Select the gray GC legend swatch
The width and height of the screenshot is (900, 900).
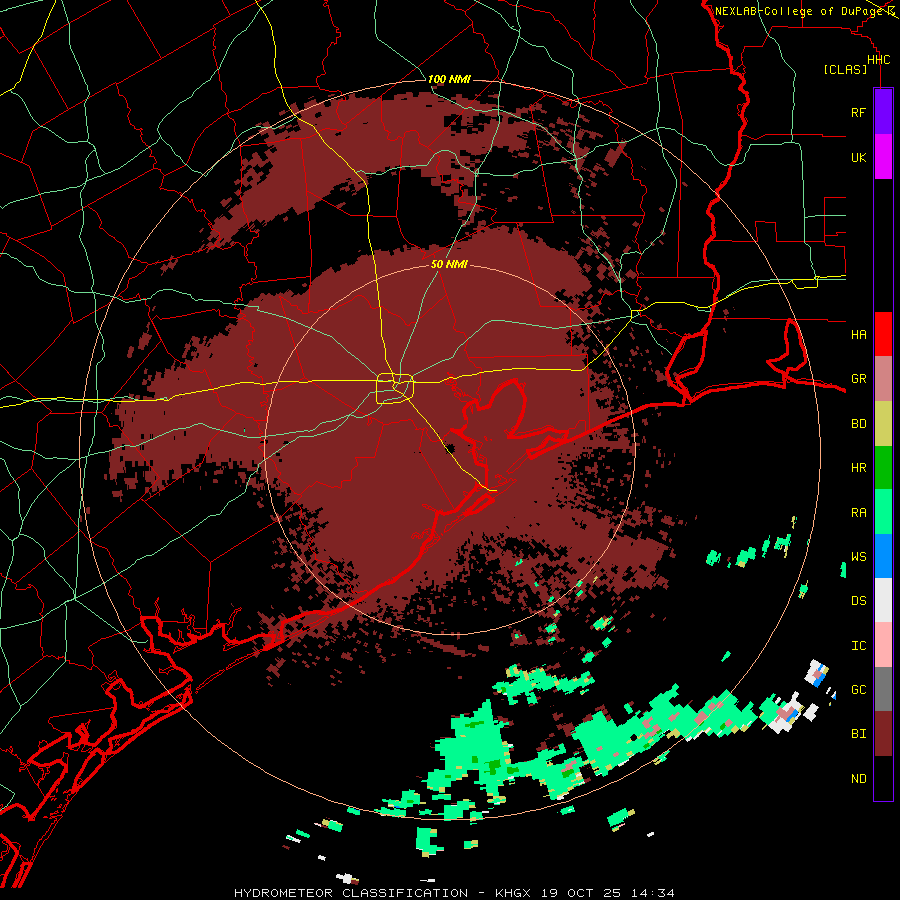(883, 689)
